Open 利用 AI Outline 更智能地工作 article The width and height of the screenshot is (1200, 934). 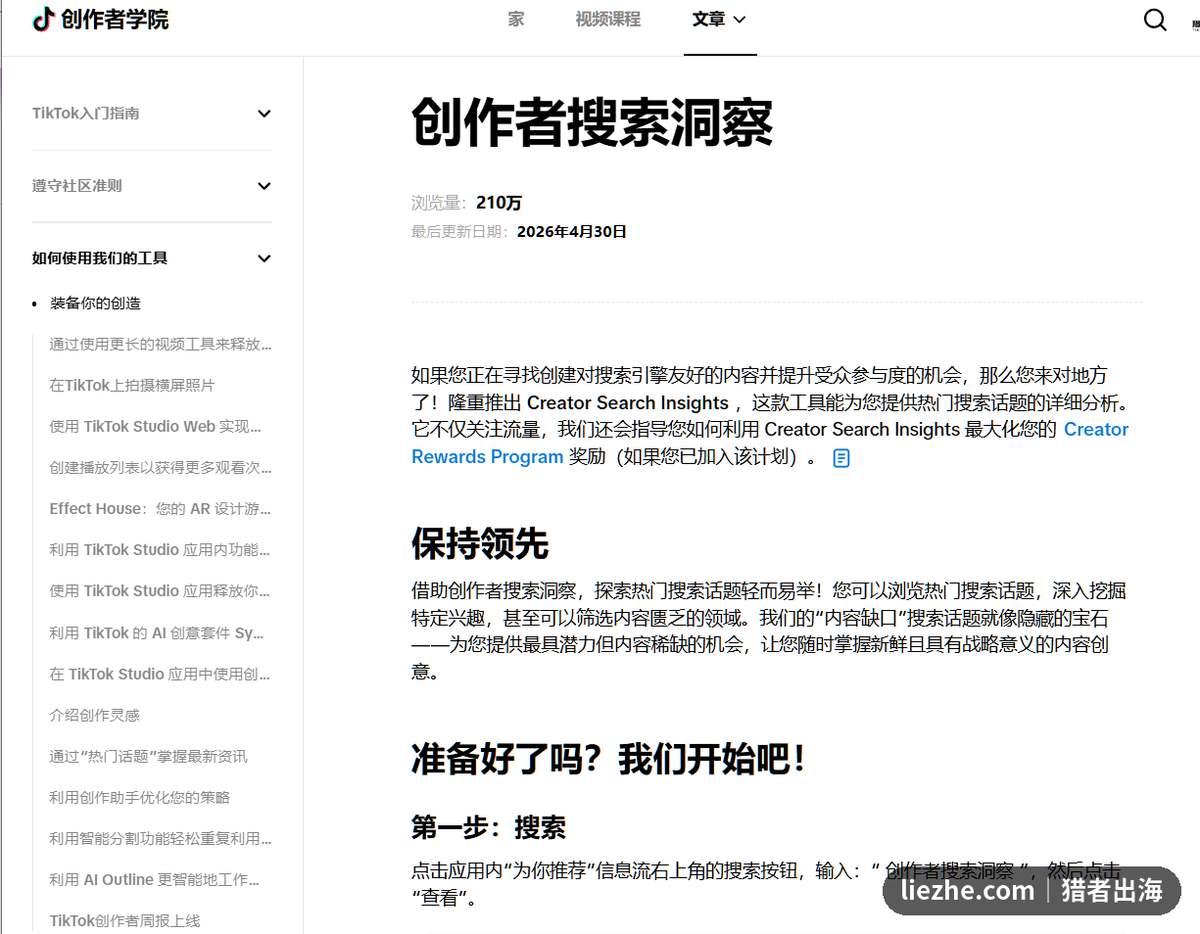tap(155, 879)
